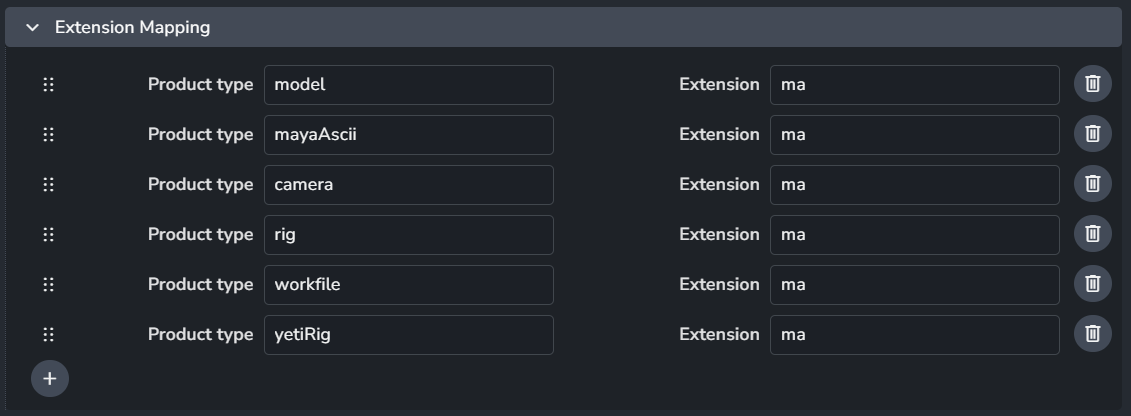Delete the rig mapping row
Screen dimensions: 1131x416
tap(1093, 235)
